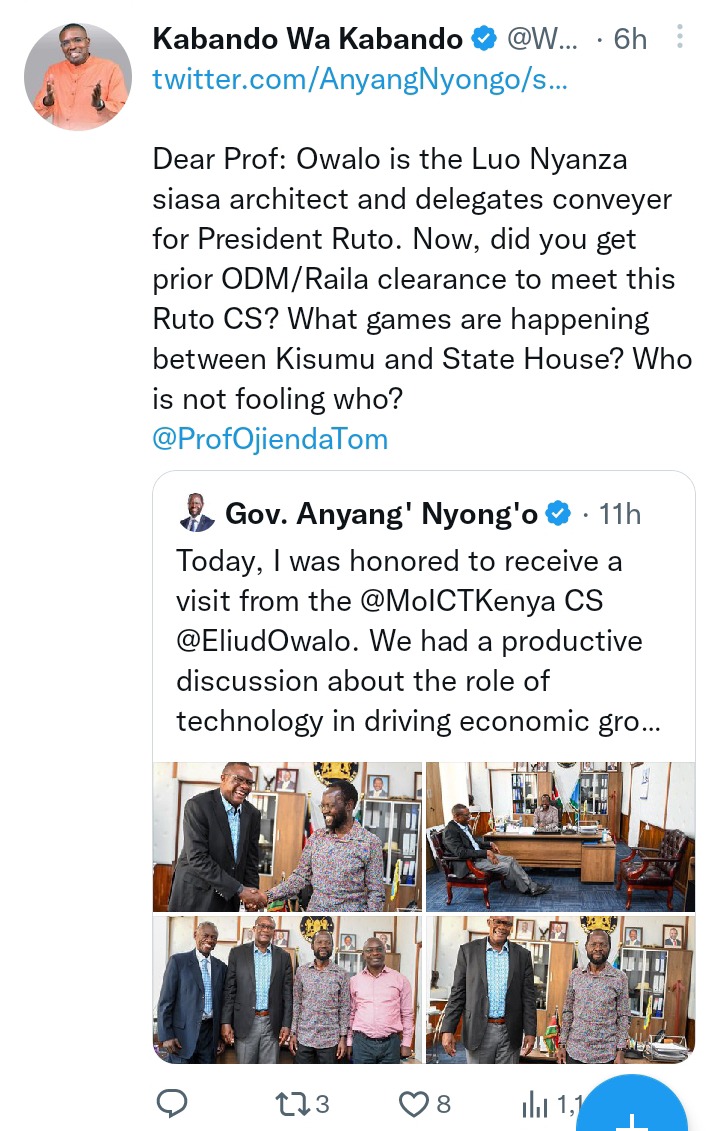Tap the 6h tweet timestamp

click(x=630, y=39)
